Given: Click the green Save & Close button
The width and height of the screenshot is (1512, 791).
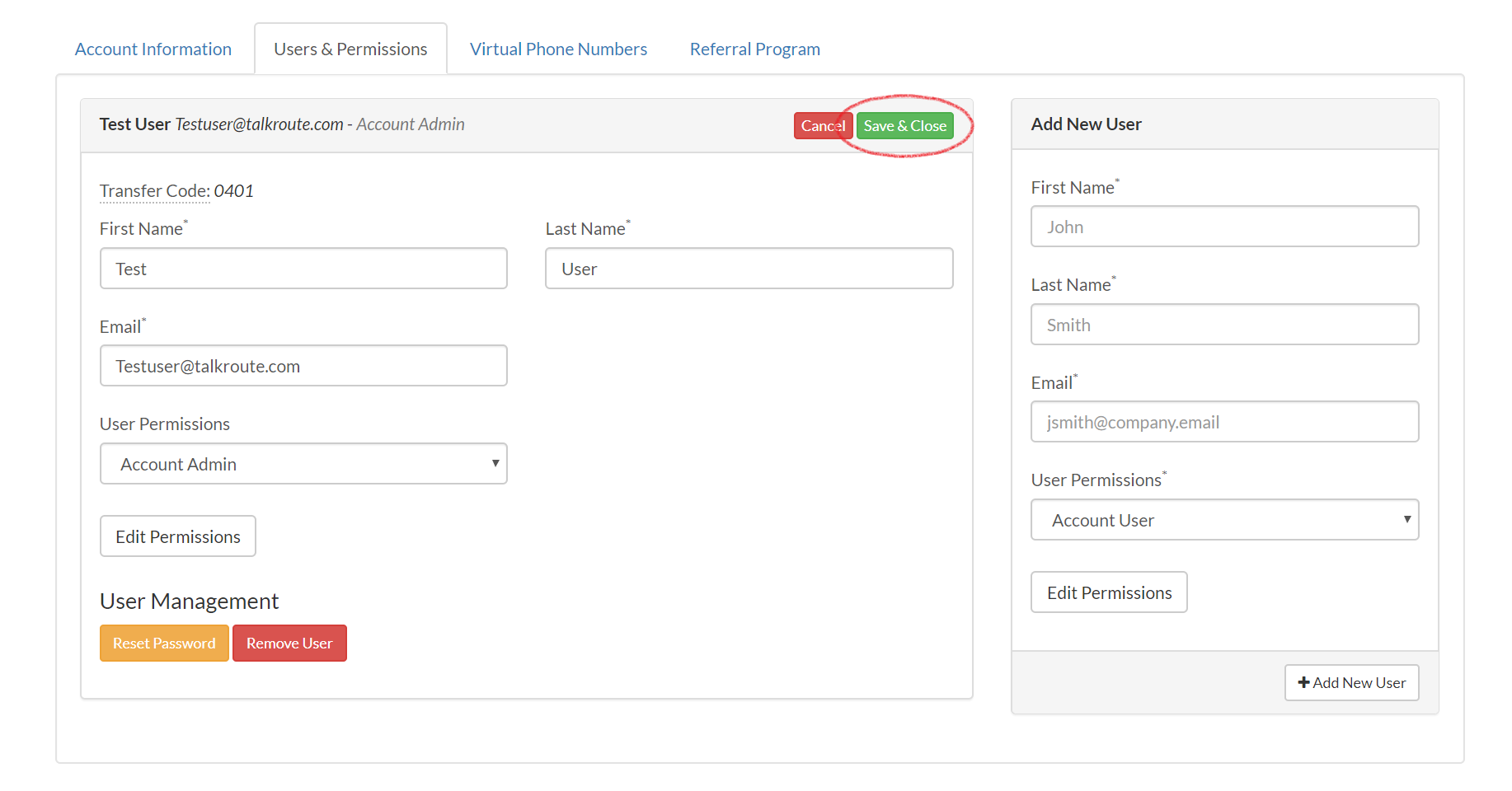Looking at the screenshot, I should [904, 126].
